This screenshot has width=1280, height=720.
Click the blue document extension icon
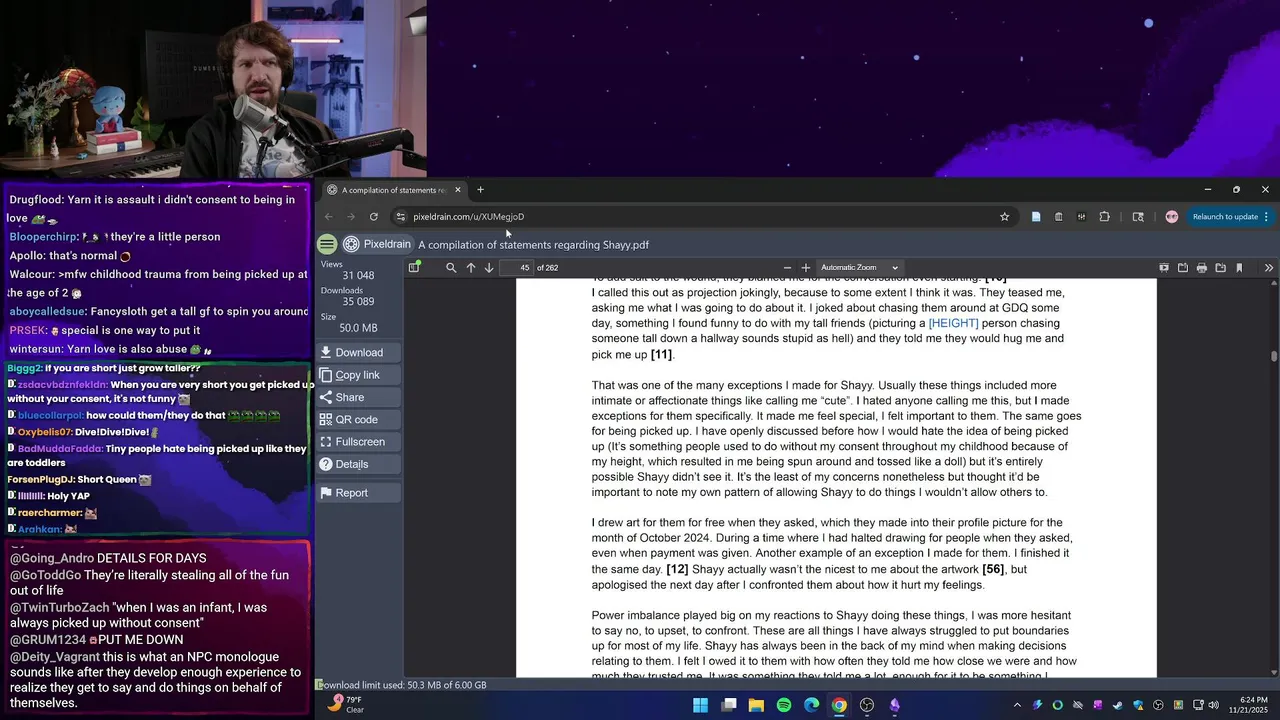[1036, 216]
